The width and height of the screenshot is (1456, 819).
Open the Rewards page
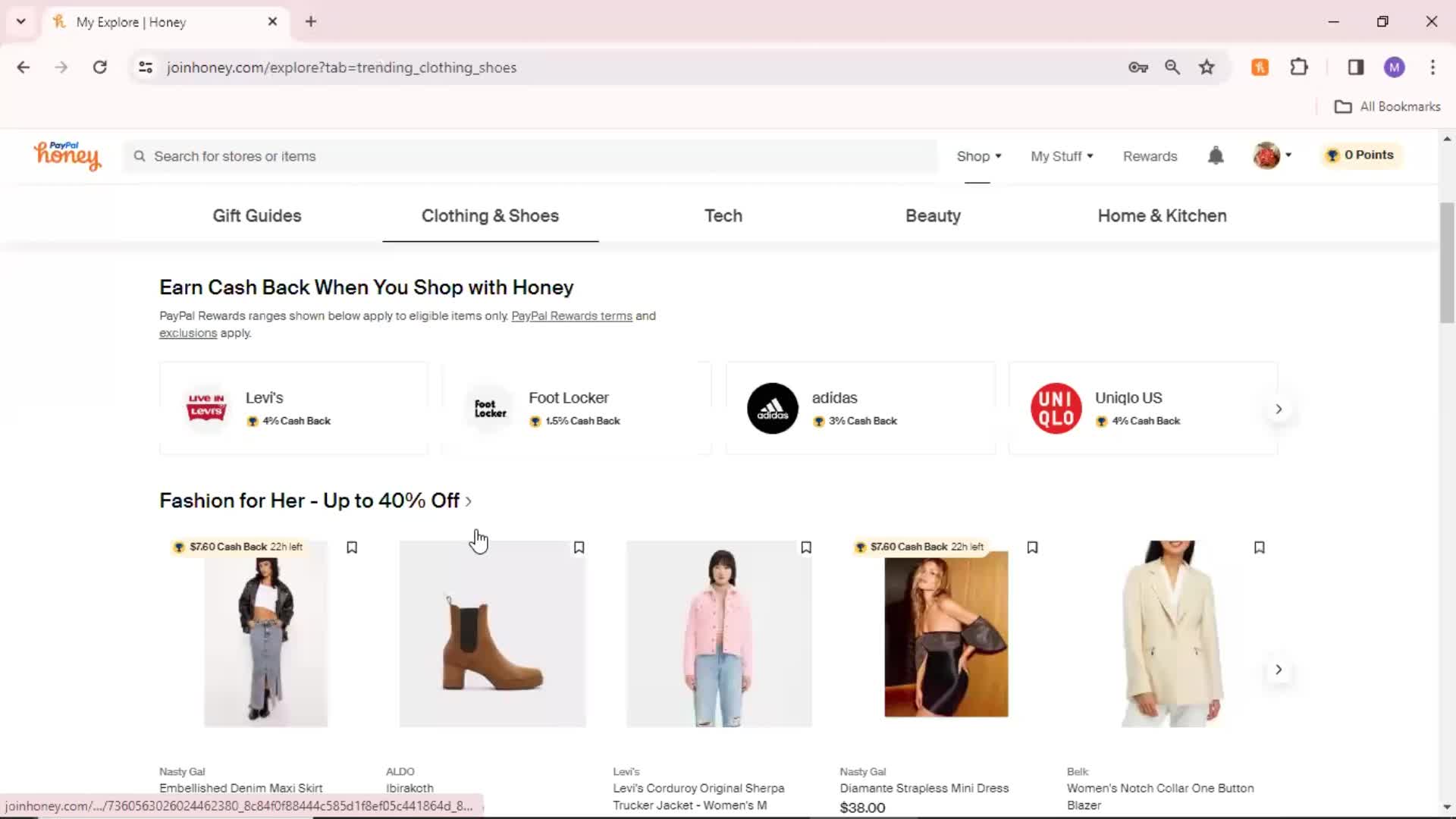(1150, 156)
